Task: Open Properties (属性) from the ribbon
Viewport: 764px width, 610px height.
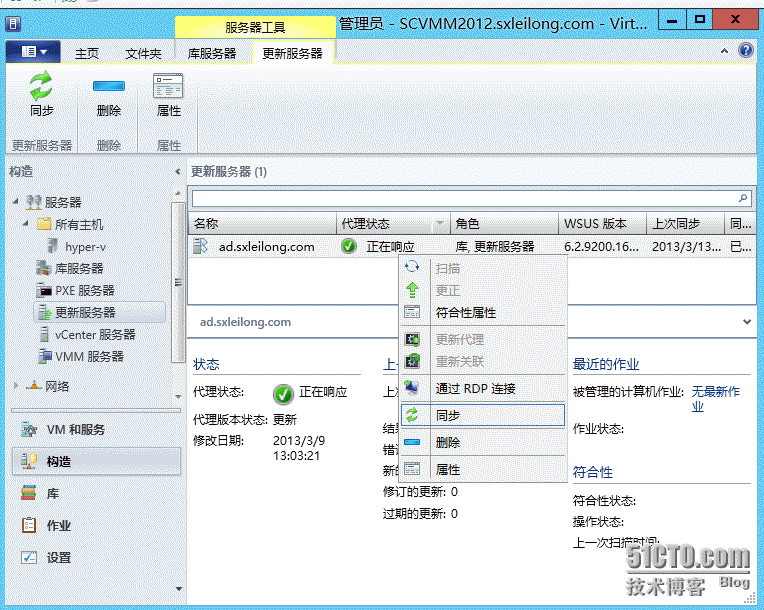Action: [168, 95]
